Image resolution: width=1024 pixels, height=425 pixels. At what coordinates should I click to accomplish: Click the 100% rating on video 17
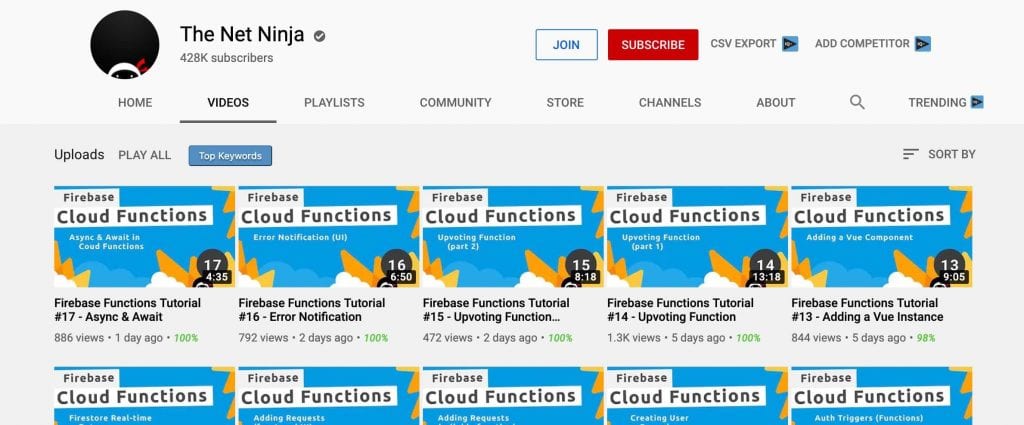click(185, 338)
